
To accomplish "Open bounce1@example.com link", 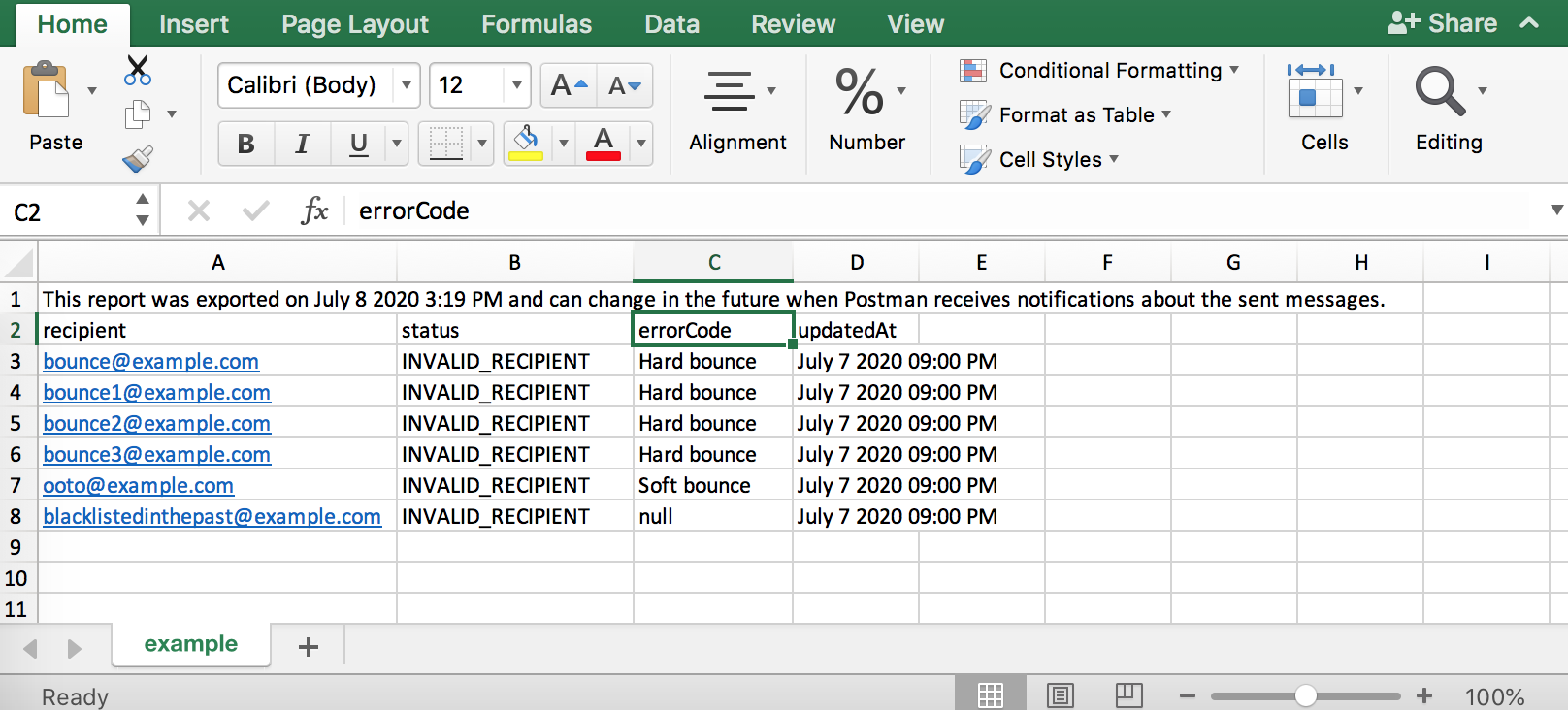I will (x=156, y=393).
